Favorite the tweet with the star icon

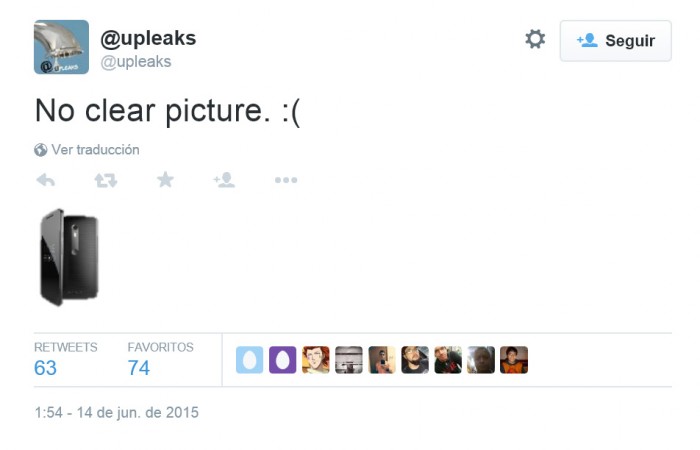[x=165, y=180]
